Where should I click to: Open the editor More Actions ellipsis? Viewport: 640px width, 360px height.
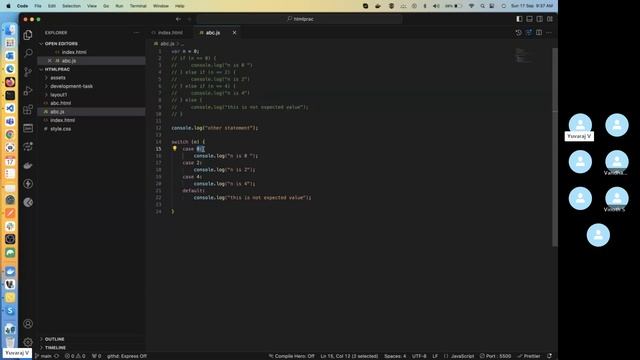(549, 33)
